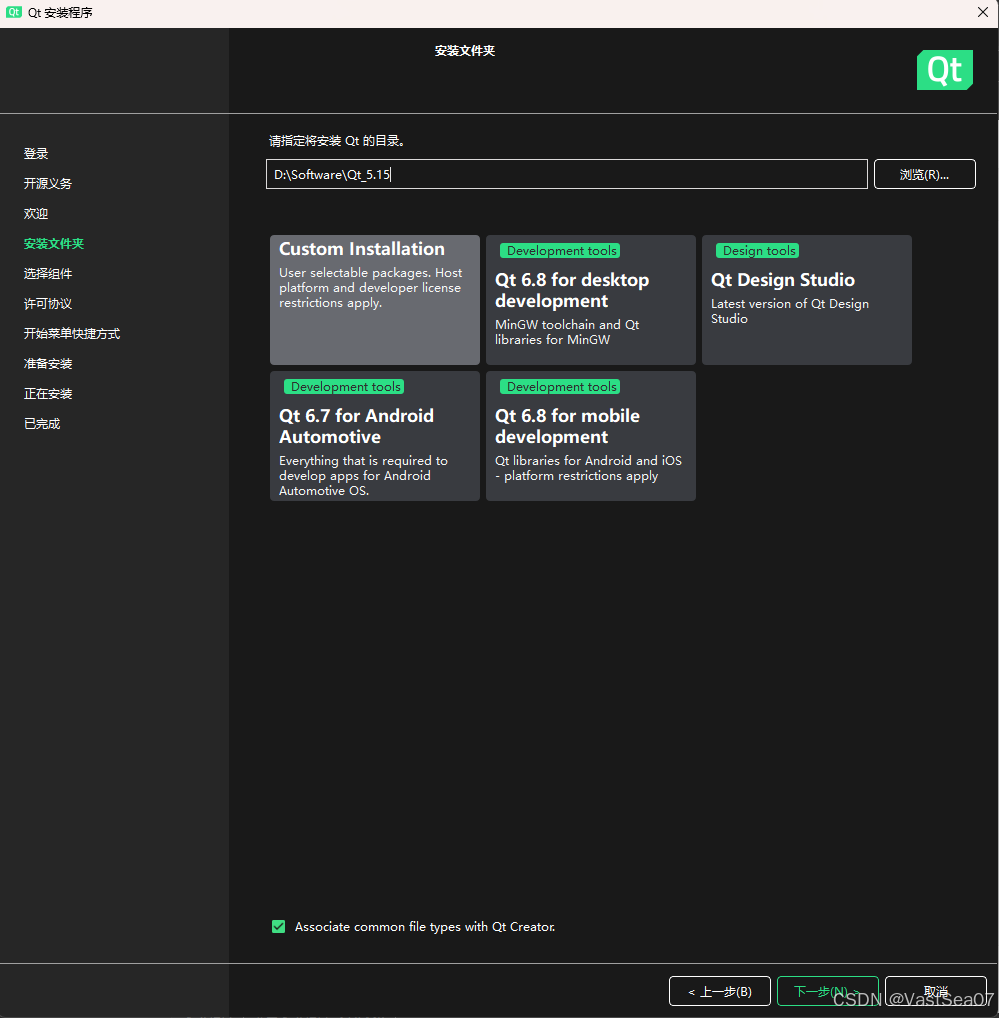Click the 许可协议 step in the sidebar
Image resolution: width=999 pixels, height=1018 pixels.
point(47,304)
